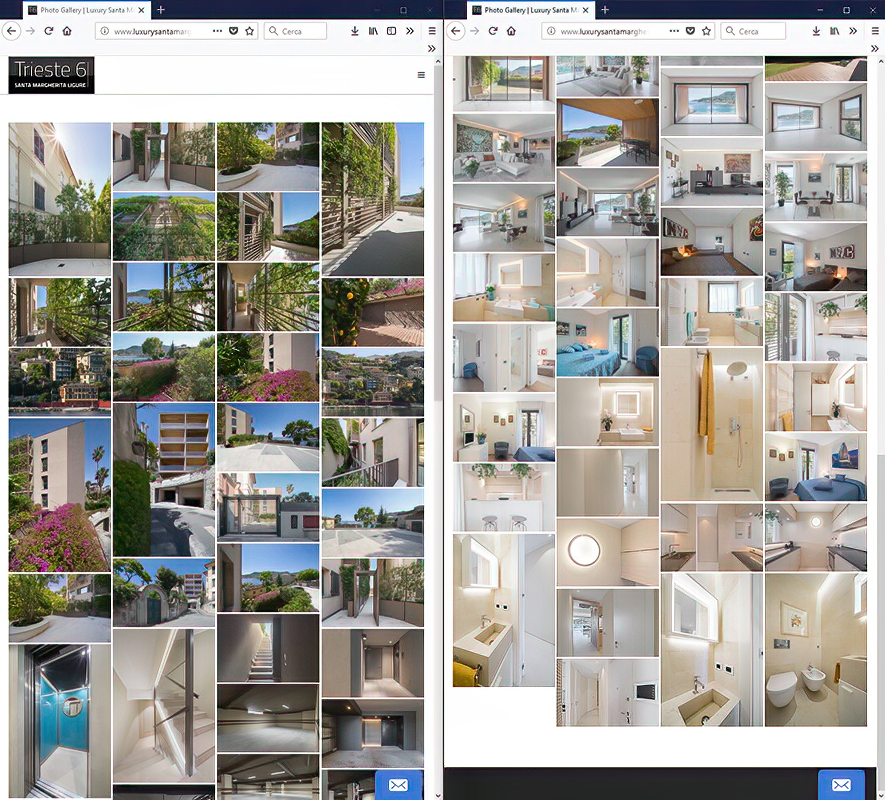Open page actions (three dots) in right window

tap(674, 31)
